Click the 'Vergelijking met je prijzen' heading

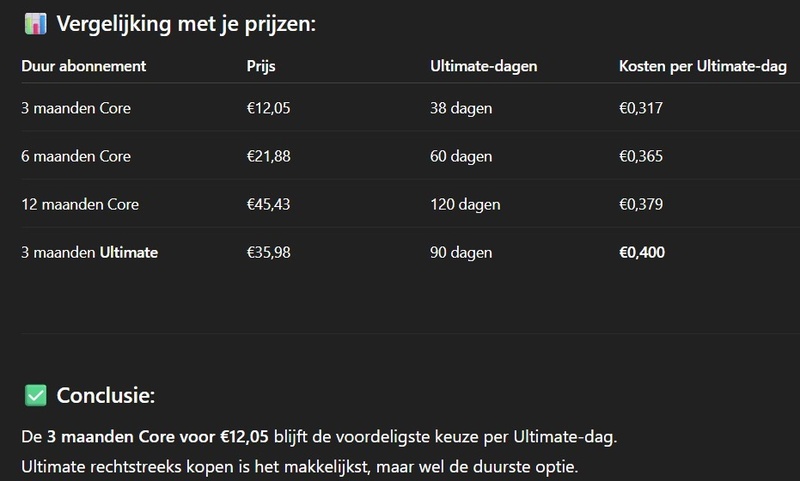(x=187, y=24)
